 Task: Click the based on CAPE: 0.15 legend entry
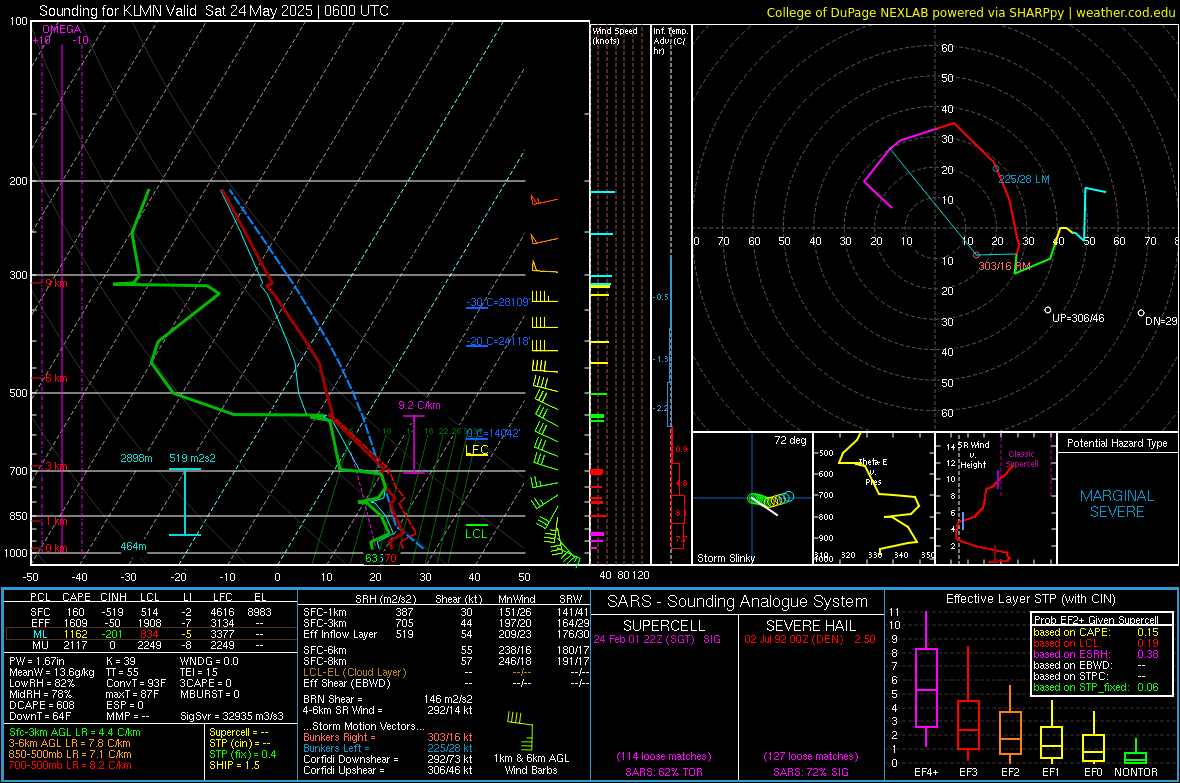1096,632
